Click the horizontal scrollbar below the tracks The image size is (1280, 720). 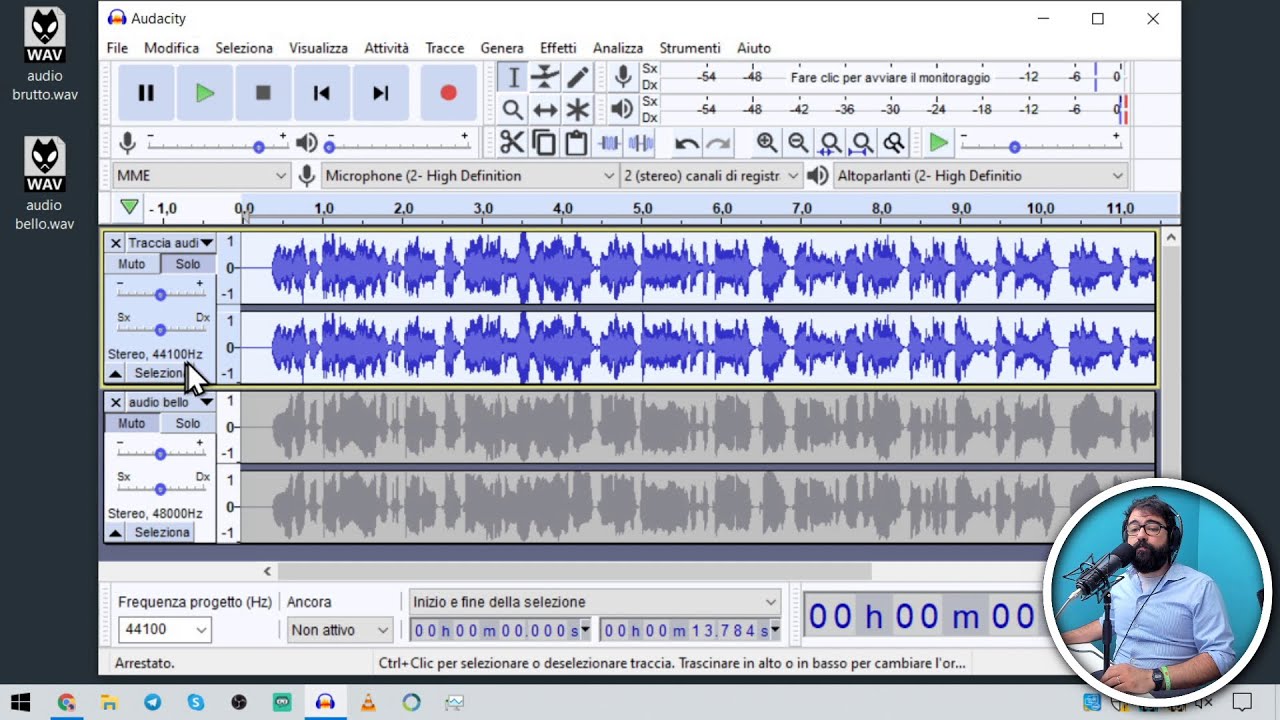574,571
